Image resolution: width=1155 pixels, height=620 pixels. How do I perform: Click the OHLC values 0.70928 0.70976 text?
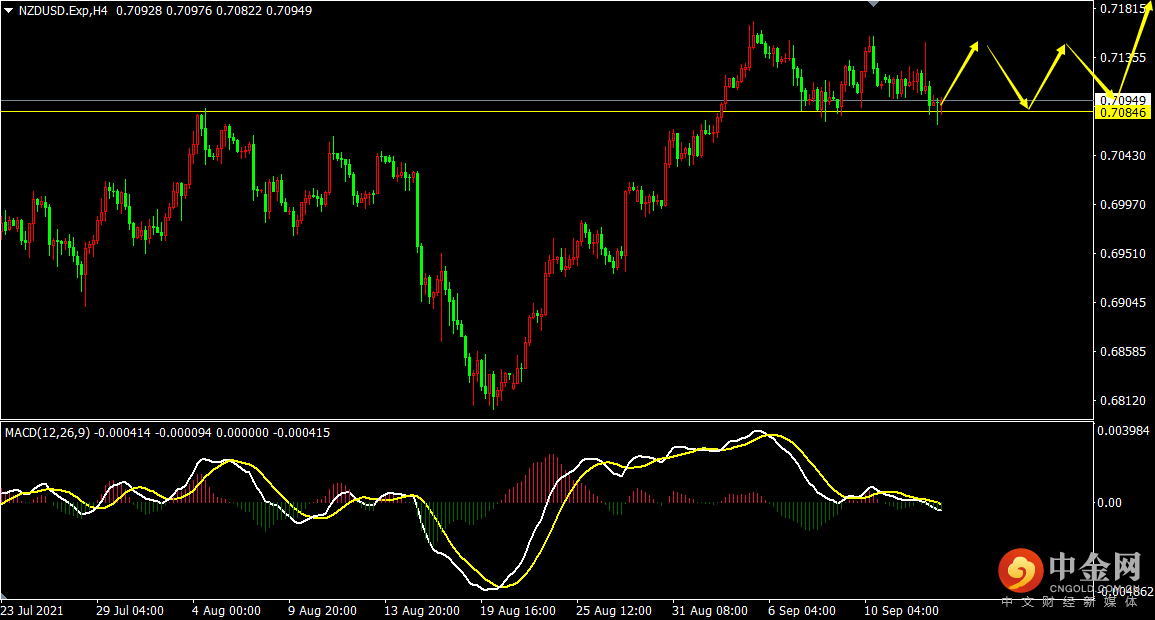coord(164,11)
